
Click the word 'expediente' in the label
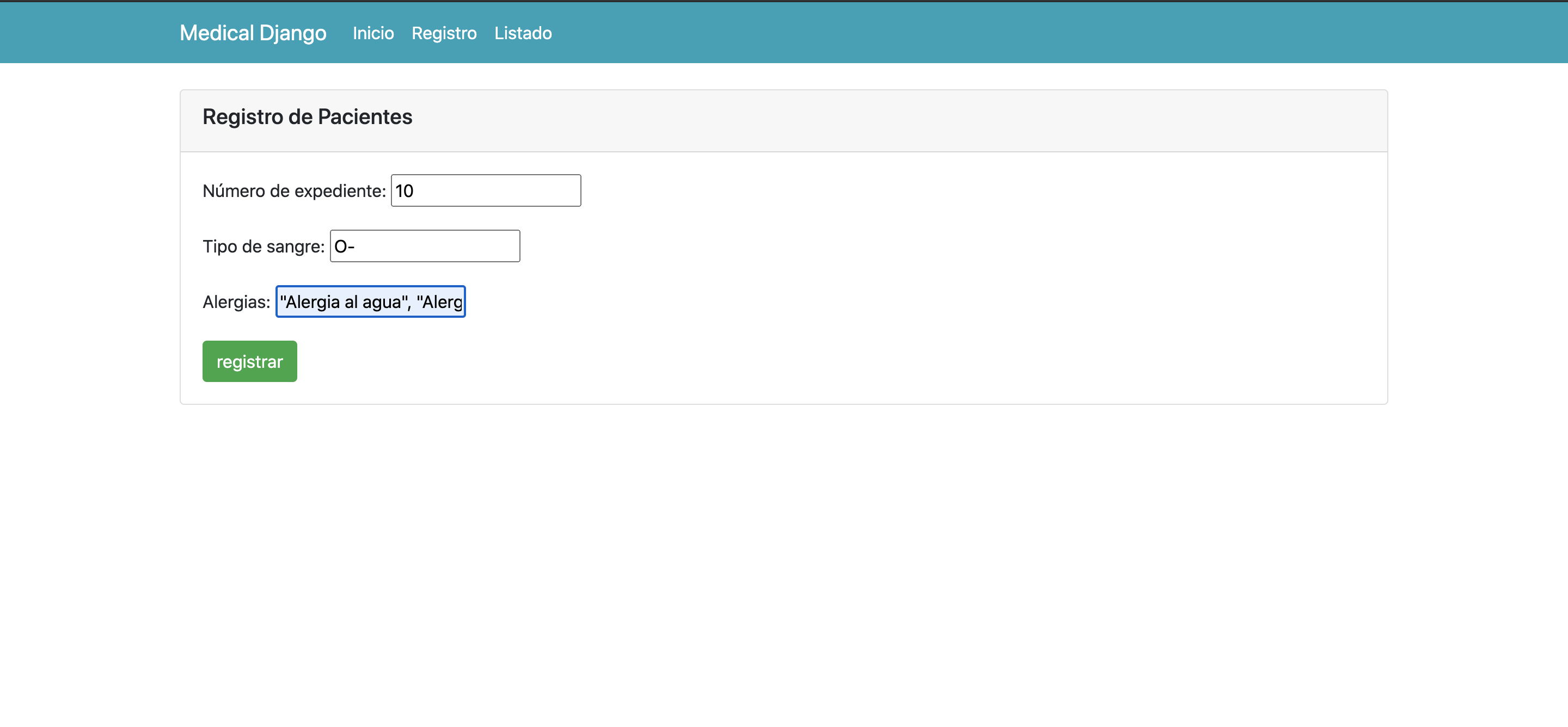[337, 191]
